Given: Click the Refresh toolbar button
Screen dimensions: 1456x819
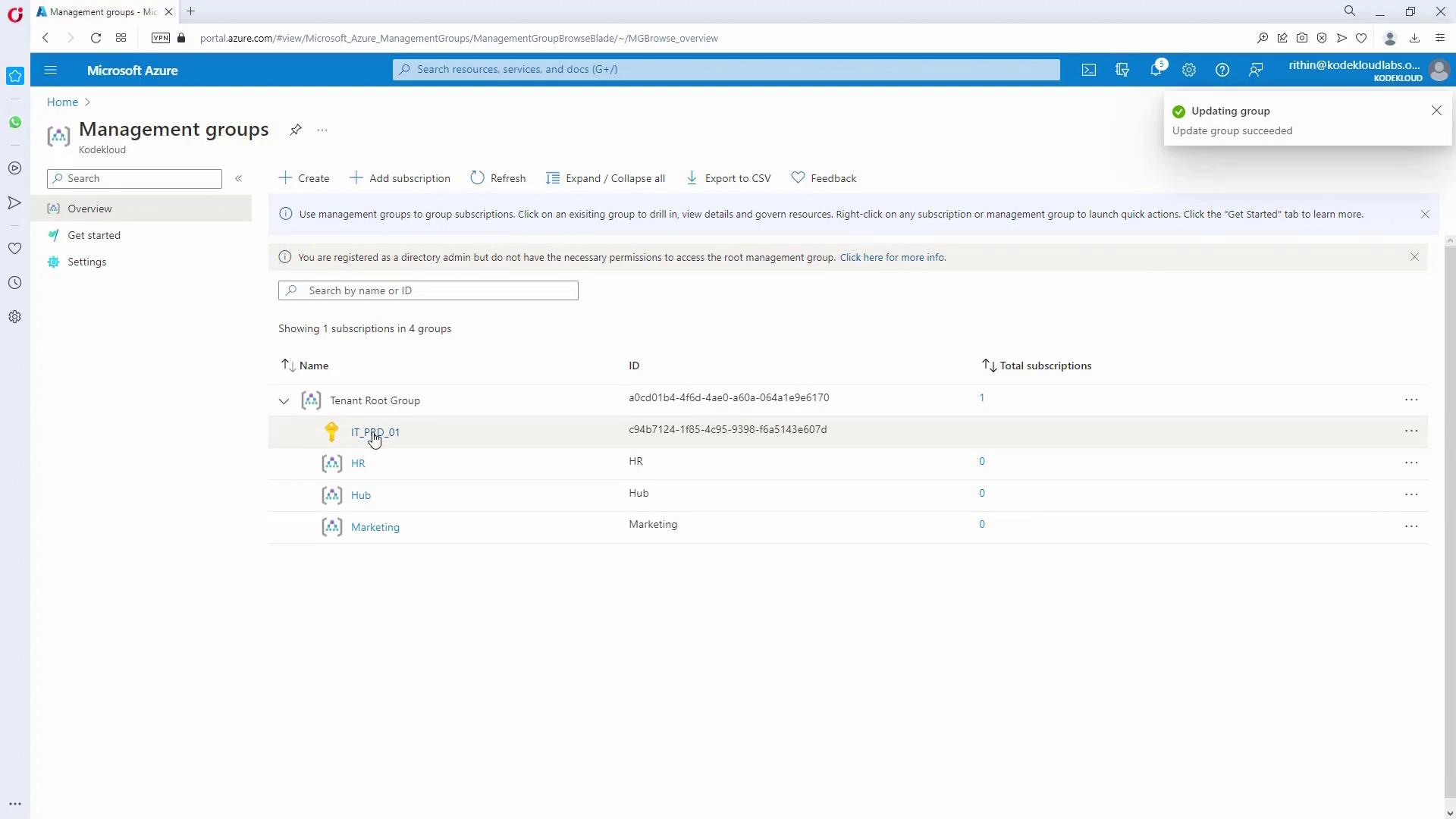Looking at the screenshot, I should pyautogui.click(x=498, y=178).
